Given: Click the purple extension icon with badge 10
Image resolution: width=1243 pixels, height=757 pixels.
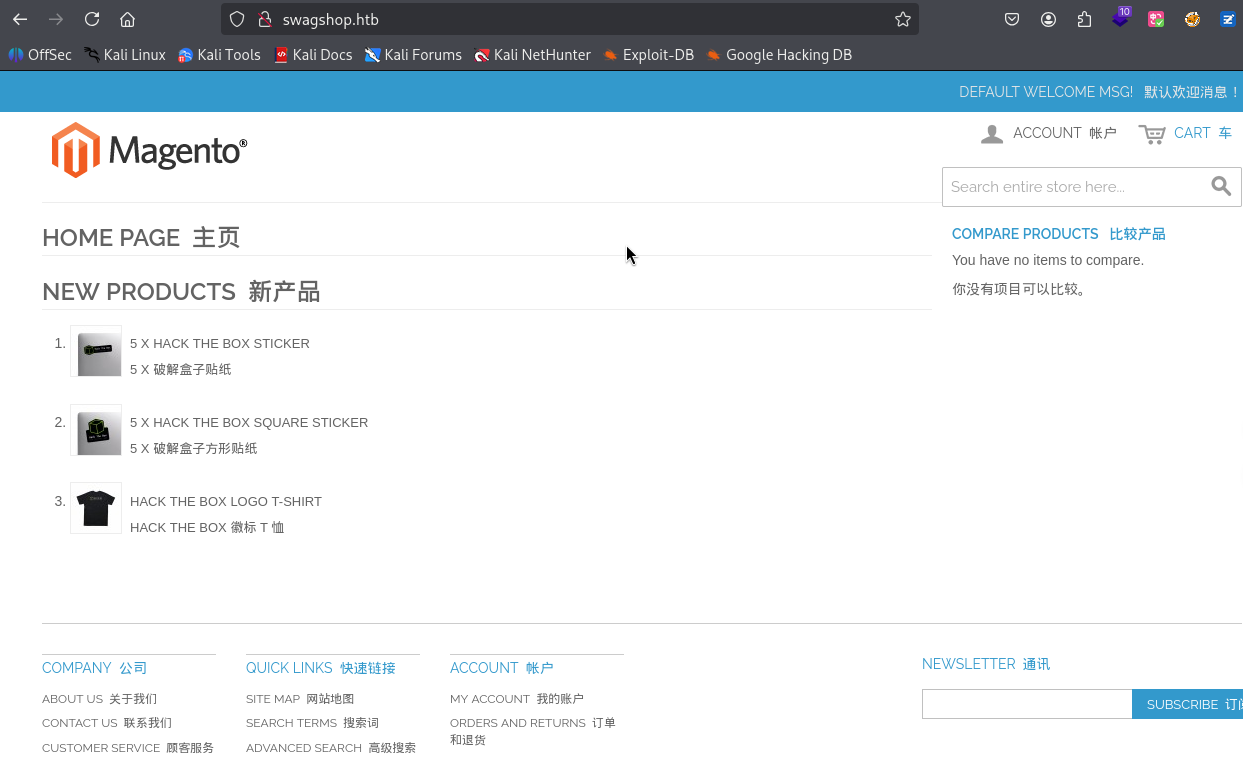Looking at the screenshot, I should tap(1120, 18).
